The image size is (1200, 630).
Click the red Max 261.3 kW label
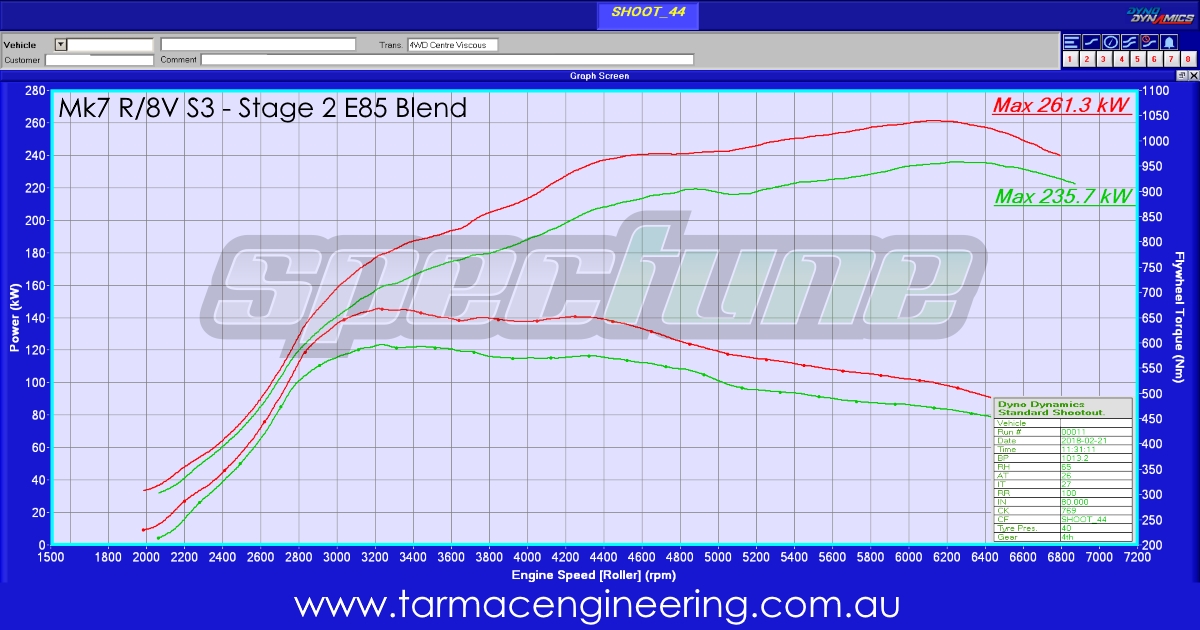coord(1061,105)
